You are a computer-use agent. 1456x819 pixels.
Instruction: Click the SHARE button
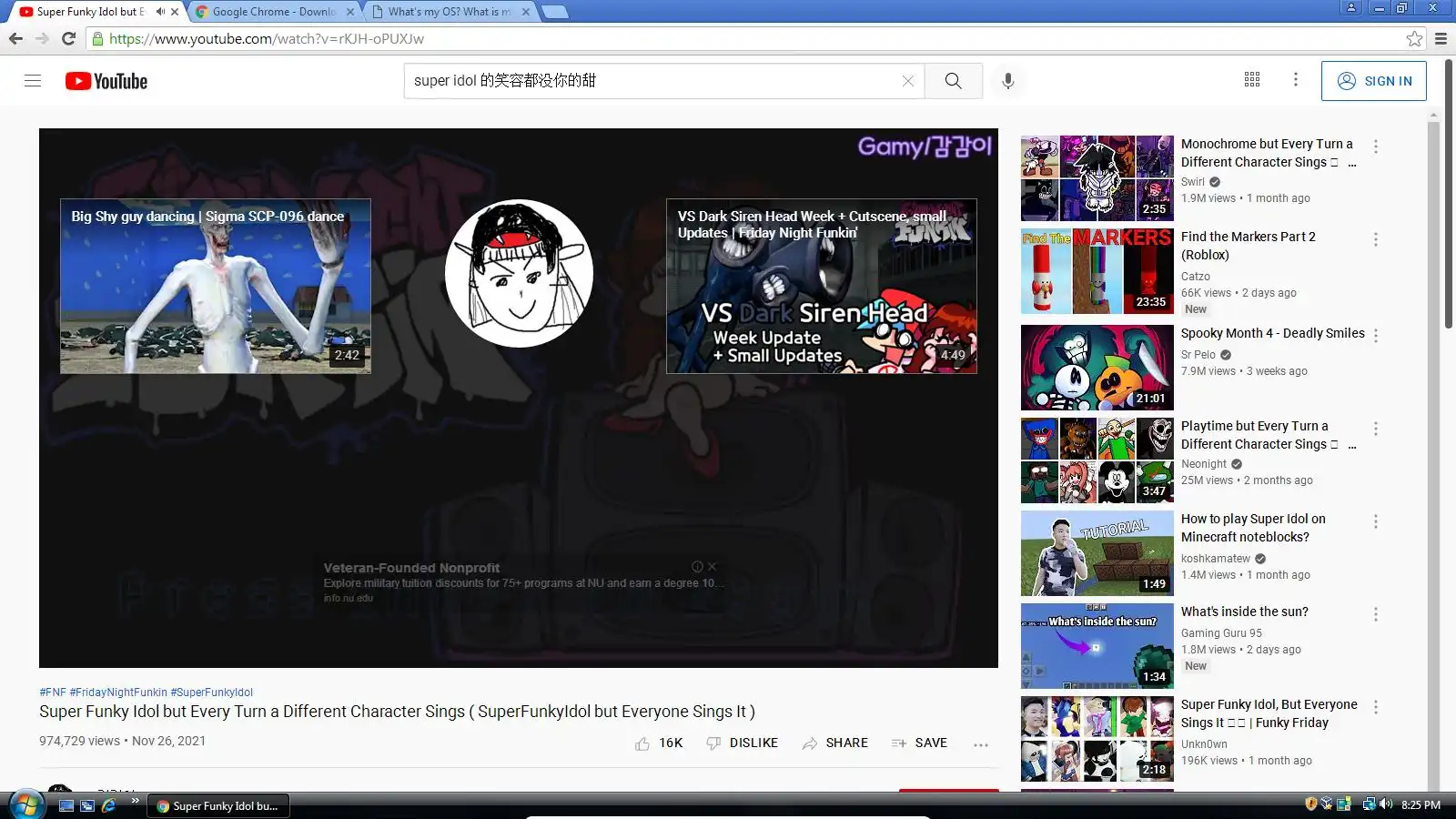click(x=835, y=743)
